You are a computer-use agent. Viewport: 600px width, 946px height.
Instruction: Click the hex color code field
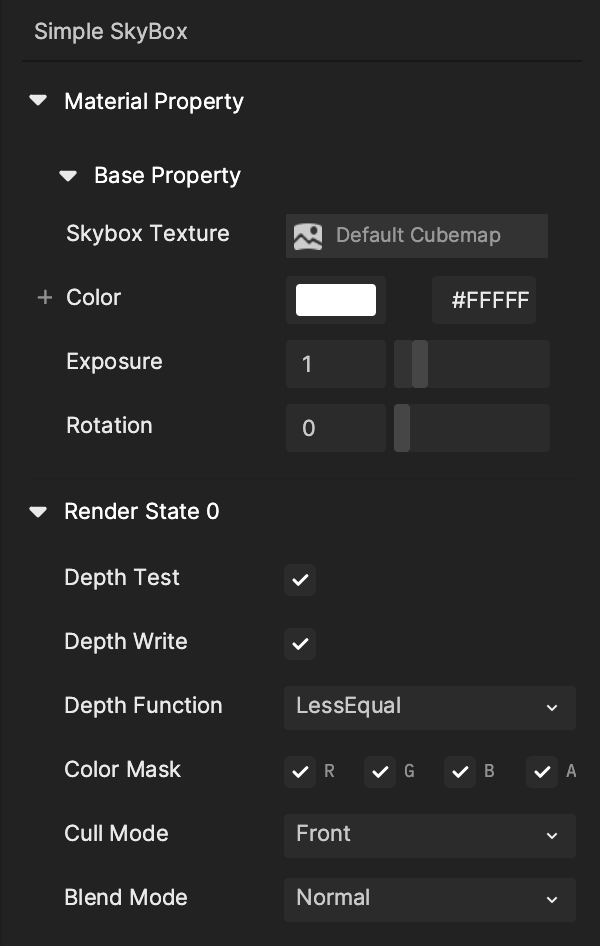coord(484,300)
